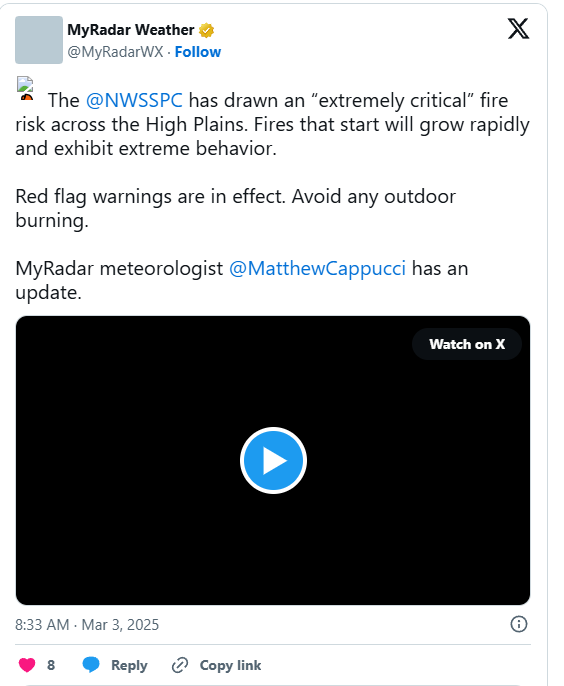Click the Reply text label
The height and width of the screenshot is (686, 564).
click(x=129, y=665)
